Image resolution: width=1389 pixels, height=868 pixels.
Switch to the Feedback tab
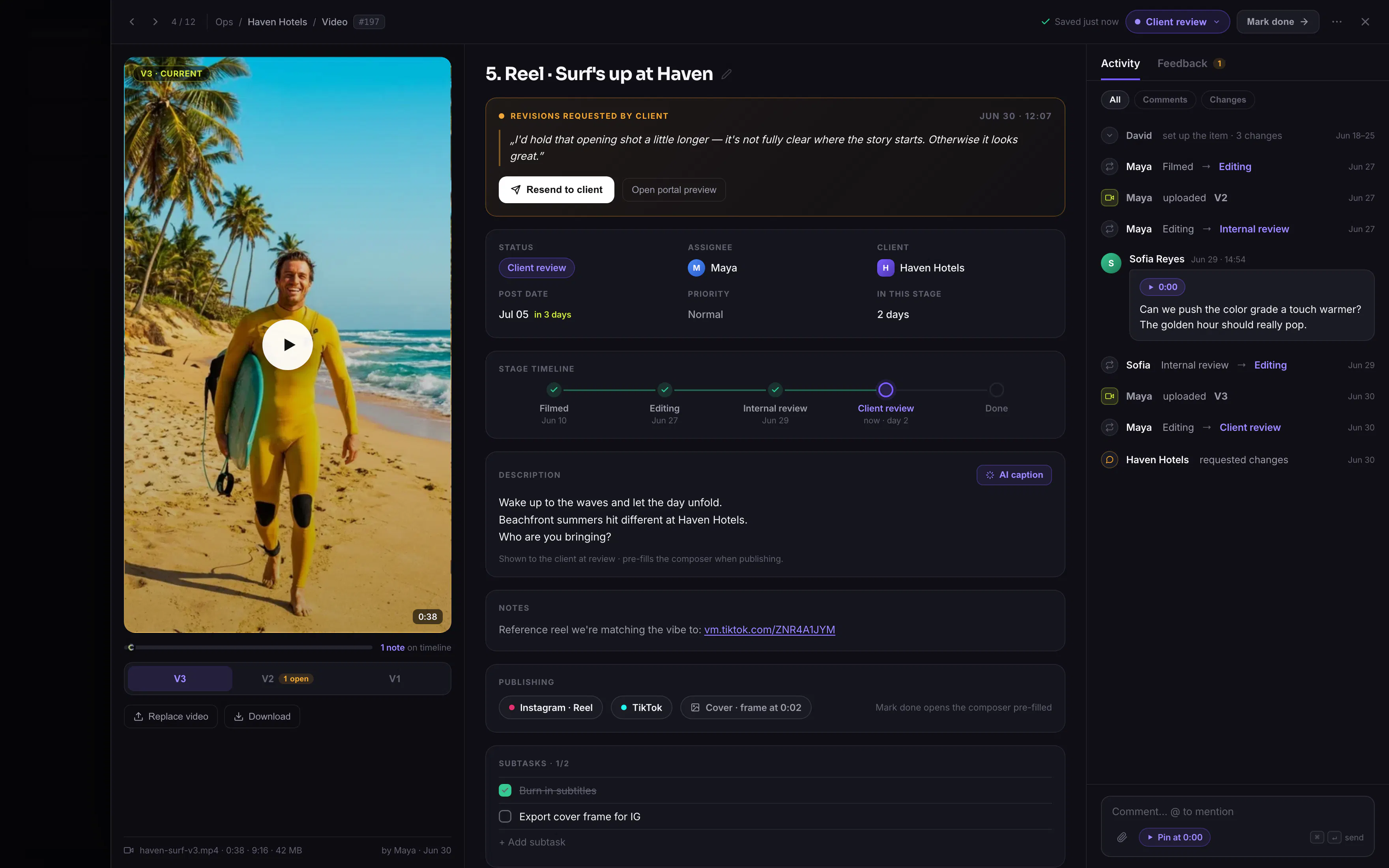point(1191,64)
